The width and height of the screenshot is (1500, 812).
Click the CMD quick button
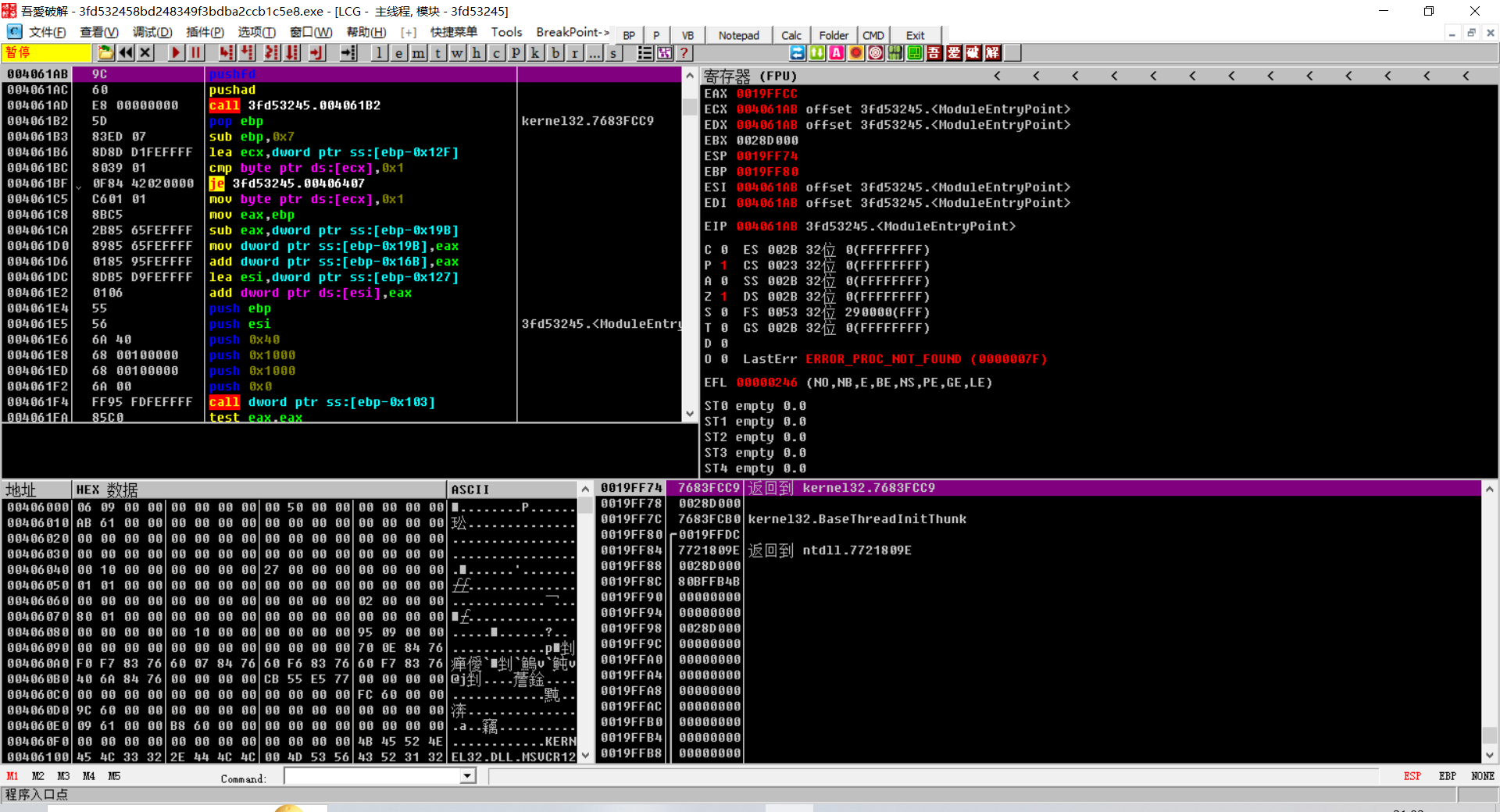click(873, 35)
